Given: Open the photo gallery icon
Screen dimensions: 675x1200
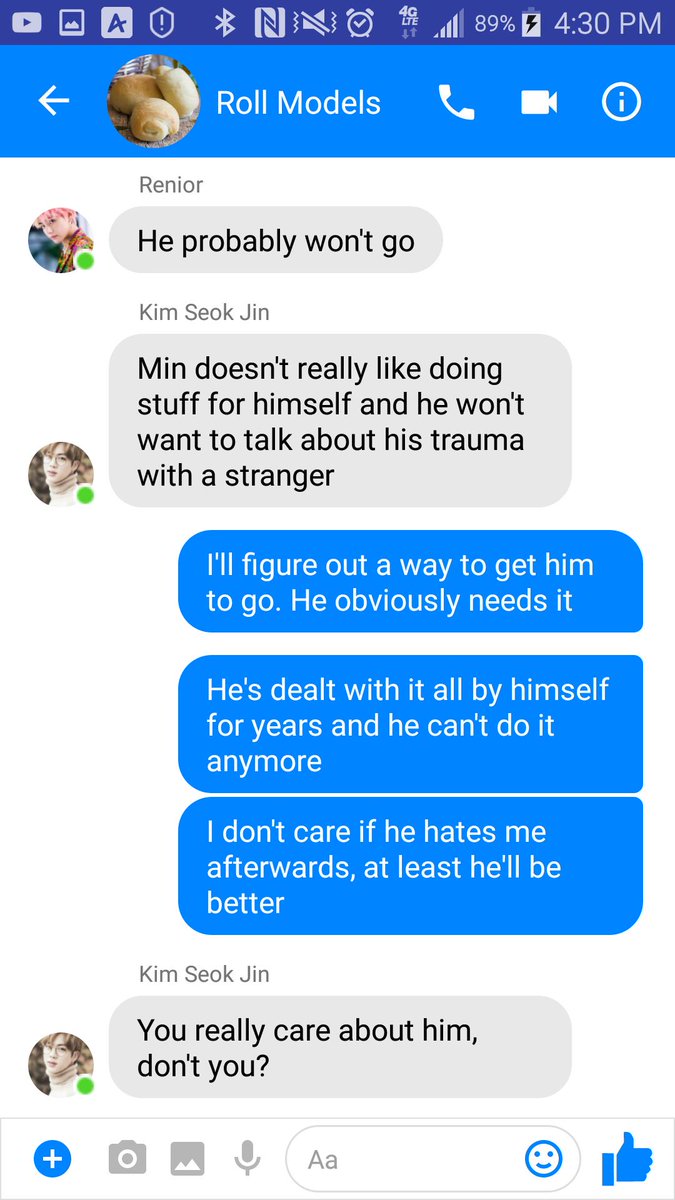Looking at the screenshot, I should click(x=187, y=1159).
